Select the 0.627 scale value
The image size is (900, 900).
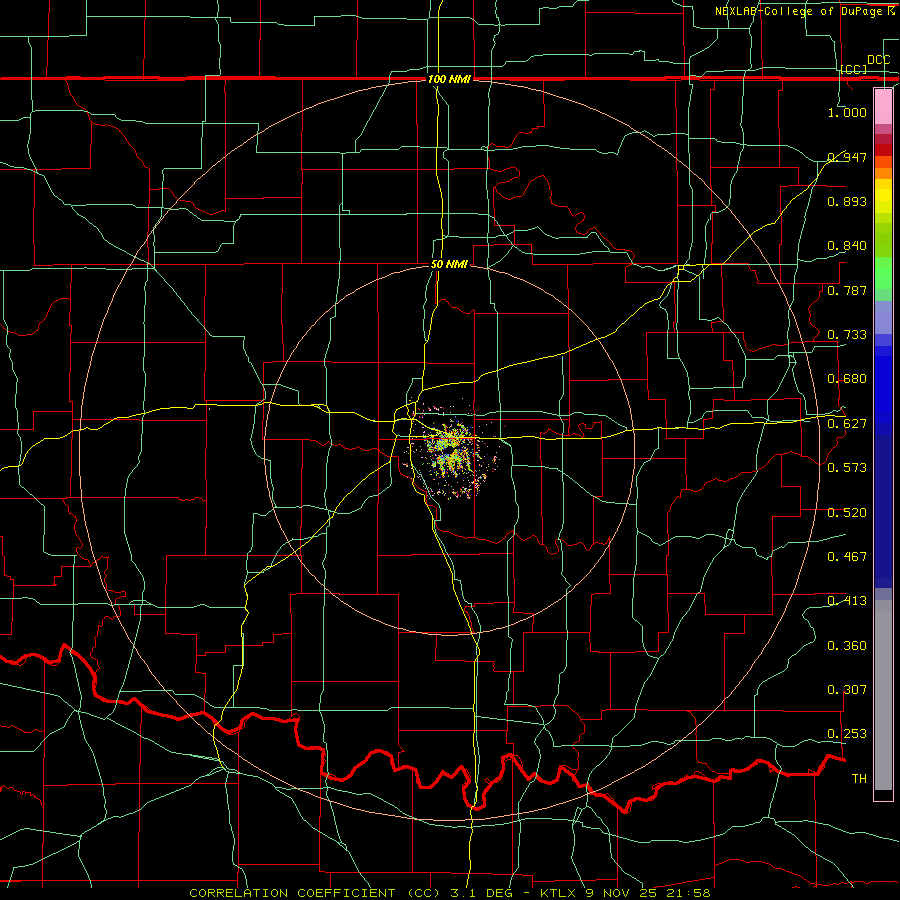pos(847,424)
